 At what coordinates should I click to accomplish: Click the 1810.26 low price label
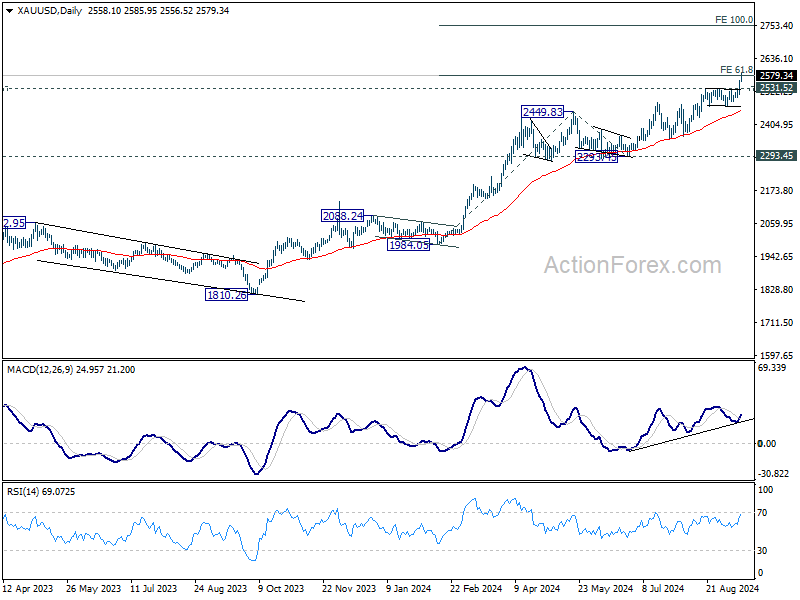pos(226,294)
